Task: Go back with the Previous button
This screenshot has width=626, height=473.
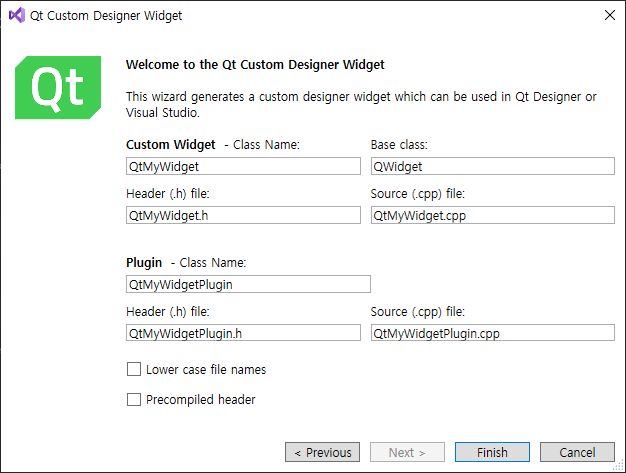Action: 323,452
